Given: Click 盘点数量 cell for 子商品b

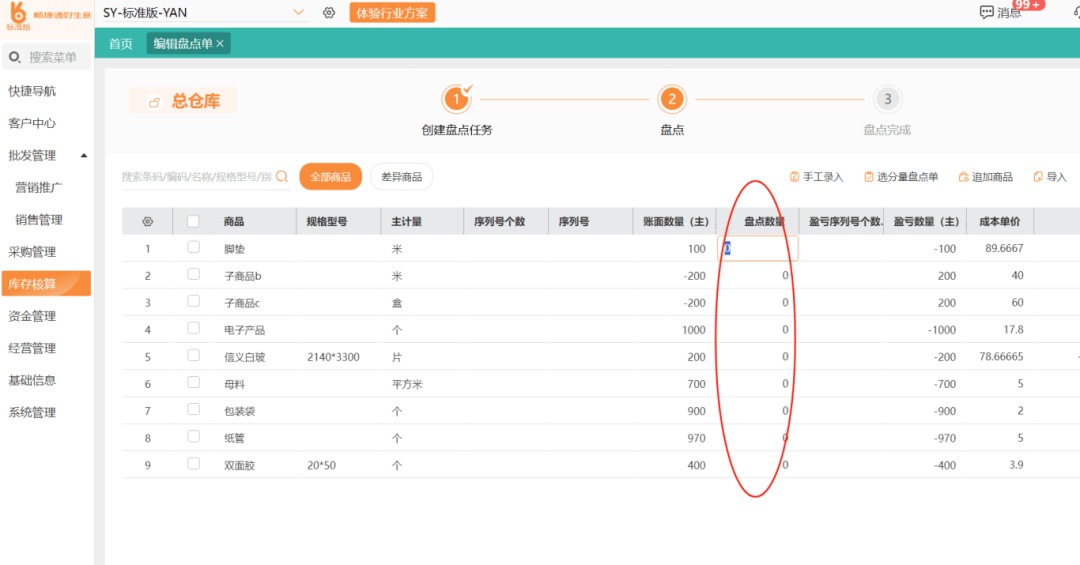Looking at the screenshot, I should (x=758, y=276).
